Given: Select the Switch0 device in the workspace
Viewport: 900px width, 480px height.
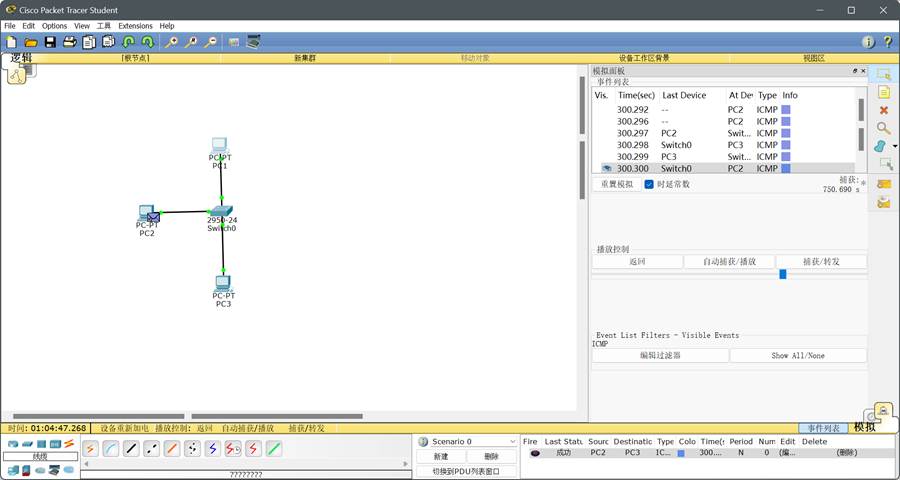Looking at the screenshot, I should pos(222,211).
